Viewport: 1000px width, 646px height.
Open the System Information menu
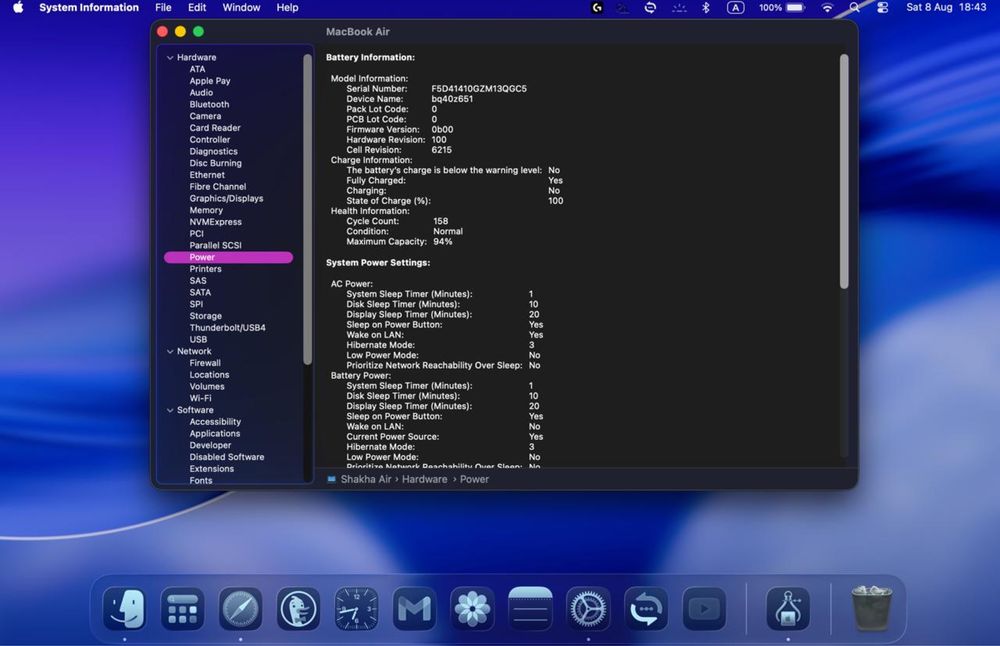pyautogui.click(x=89, y=8)
